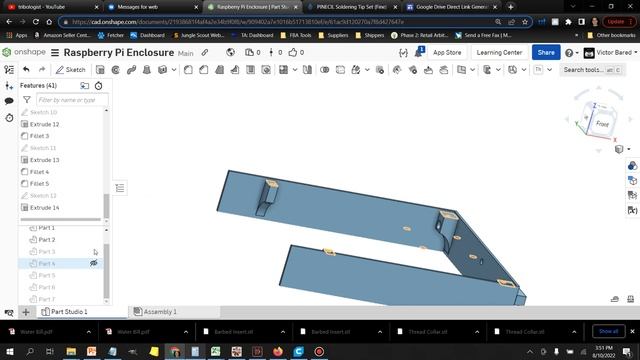Viewport: 640px width, 360px height.
Task: Click the Front face of the view cube
Action: click(x=602, y=124)
